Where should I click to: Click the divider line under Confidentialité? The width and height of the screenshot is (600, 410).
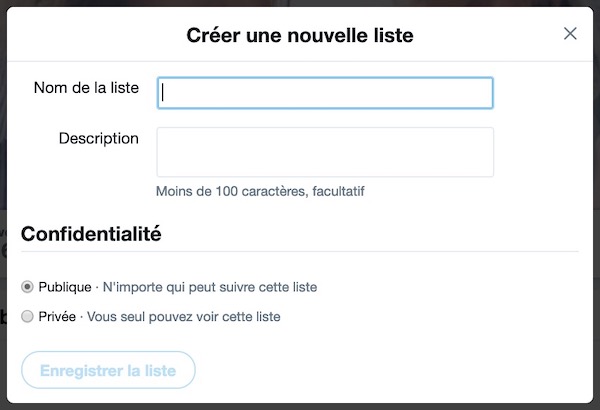pos(300,251)
